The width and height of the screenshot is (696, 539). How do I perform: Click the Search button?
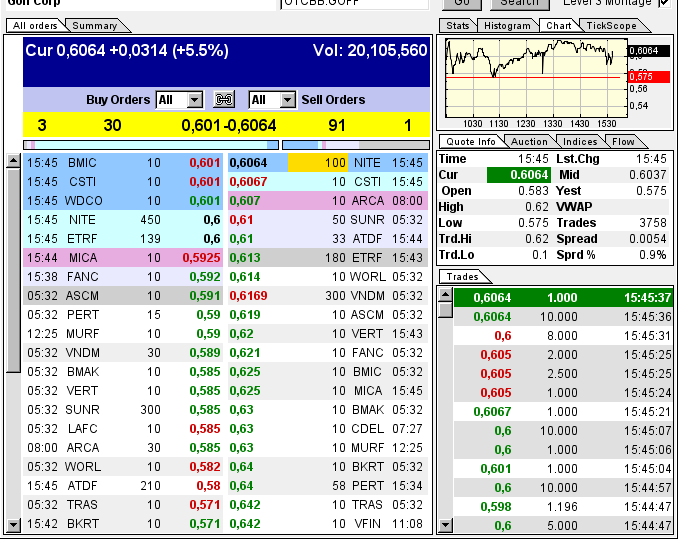(519, 4)
